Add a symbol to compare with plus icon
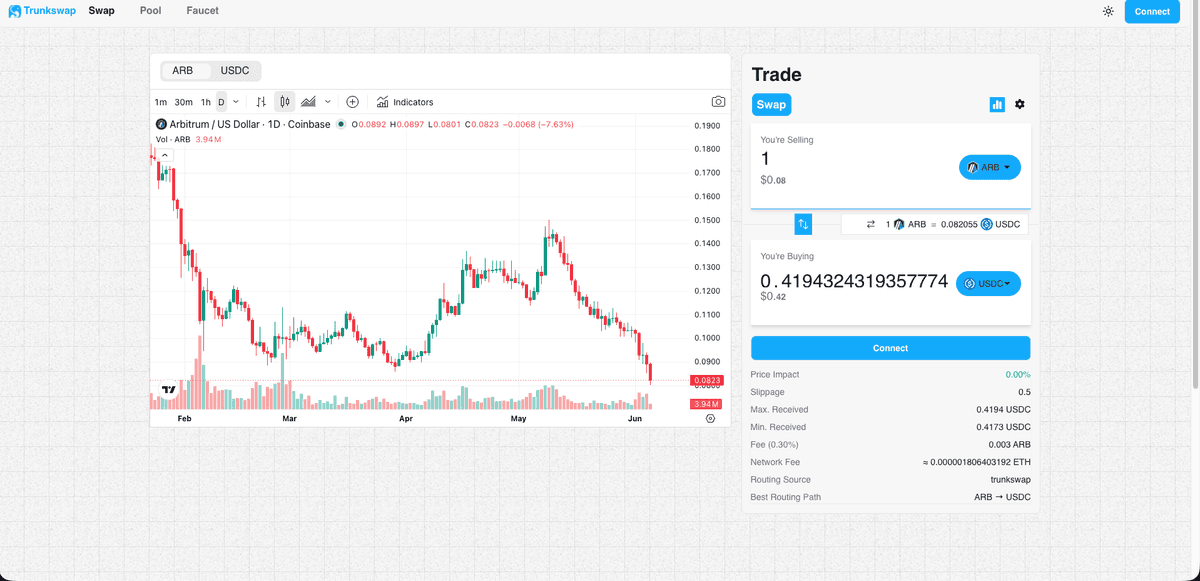This screenshot has height=581, width=1200. click(x=352, y=102)
